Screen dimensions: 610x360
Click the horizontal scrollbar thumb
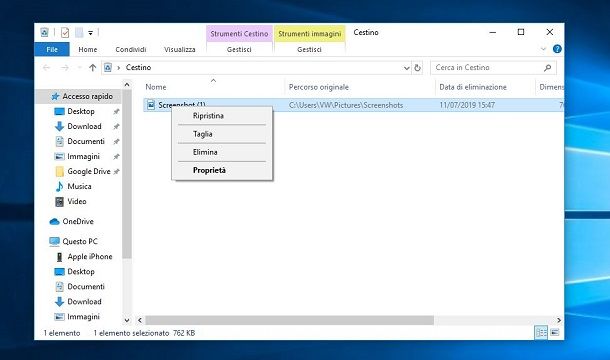[289, 320]
